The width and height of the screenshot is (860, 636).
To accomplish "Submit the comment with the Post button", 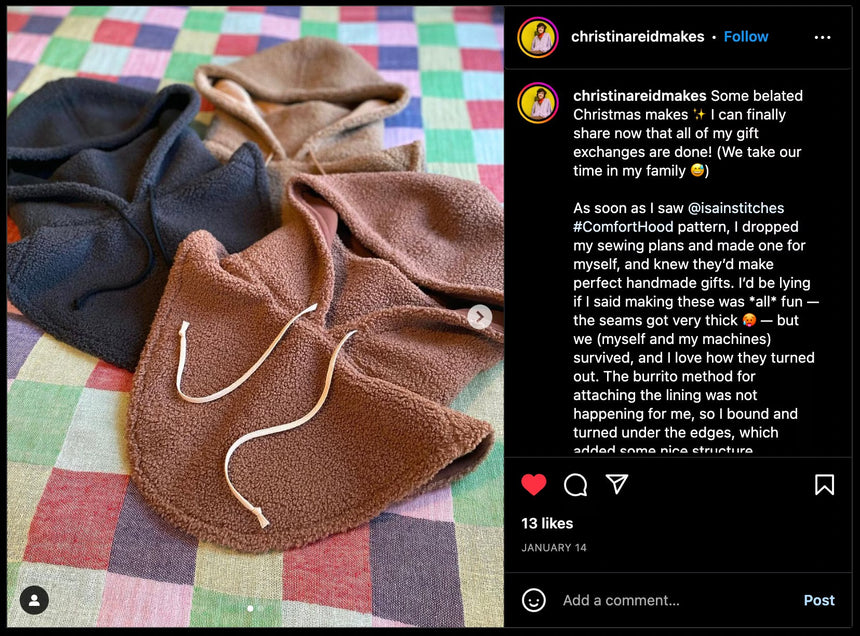I will pyautogui.click(x=819, y=600).
